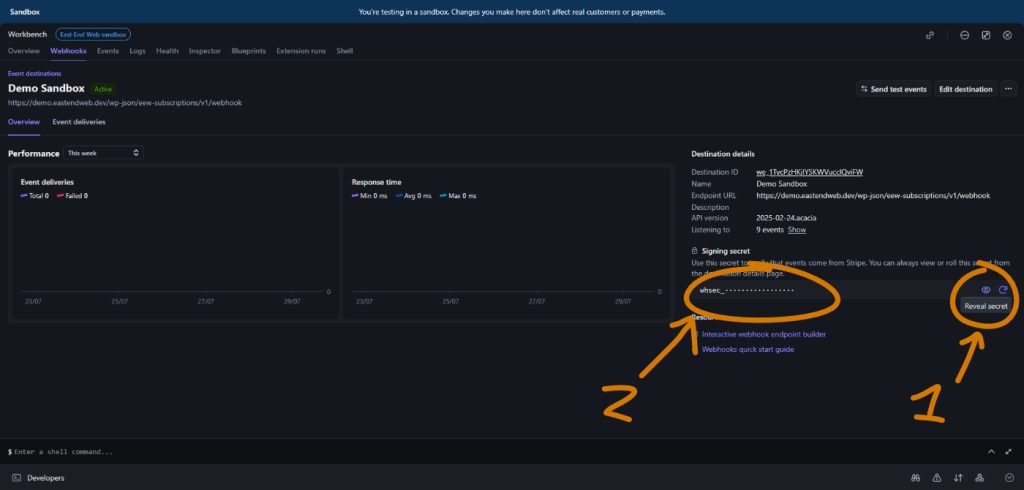The width and height of the screenshot is (1024, 490).
Task: Click the up-down arrows icon in Developers bar
Action: pyautogui.click(x=958, y=478)
